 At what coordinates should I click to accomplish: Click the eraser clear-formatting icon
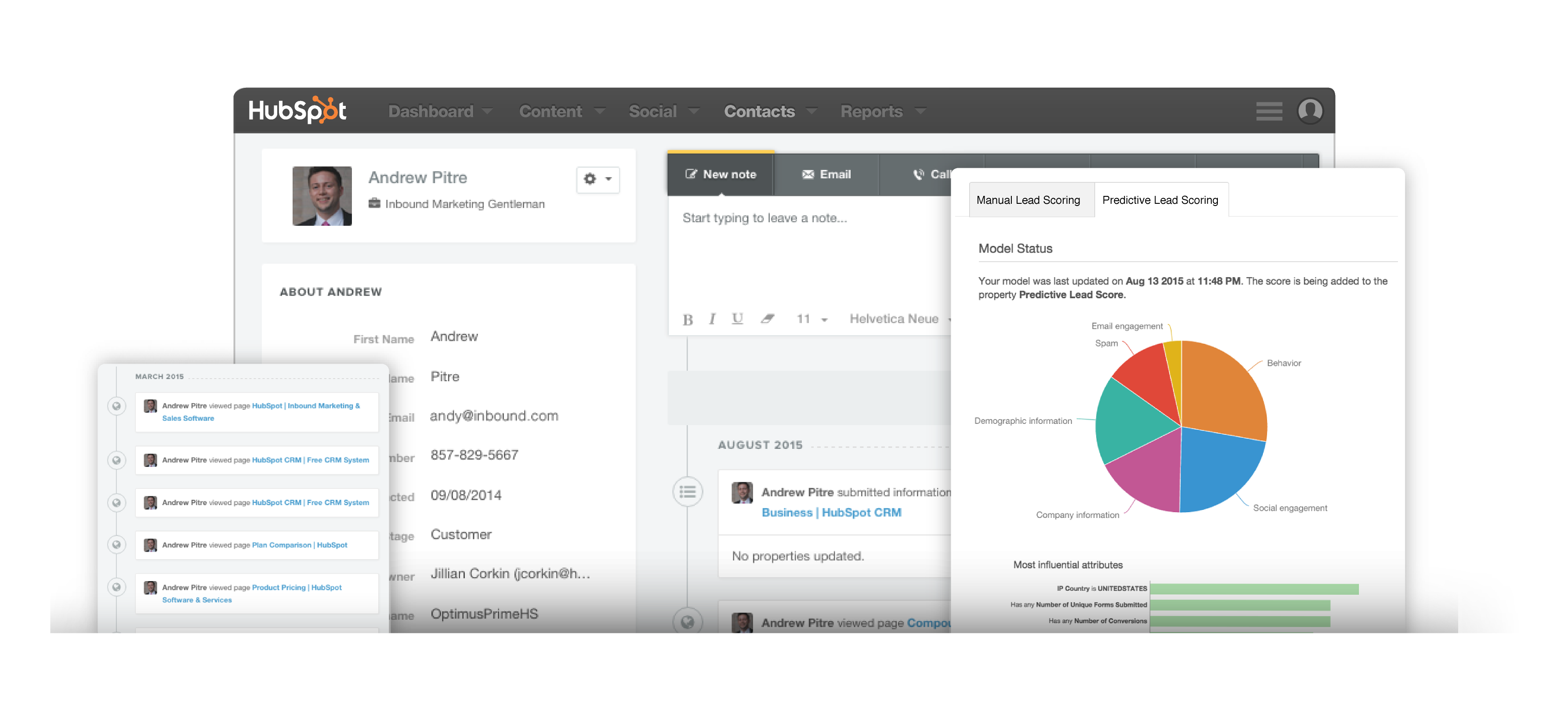click(x=767, y=319)
